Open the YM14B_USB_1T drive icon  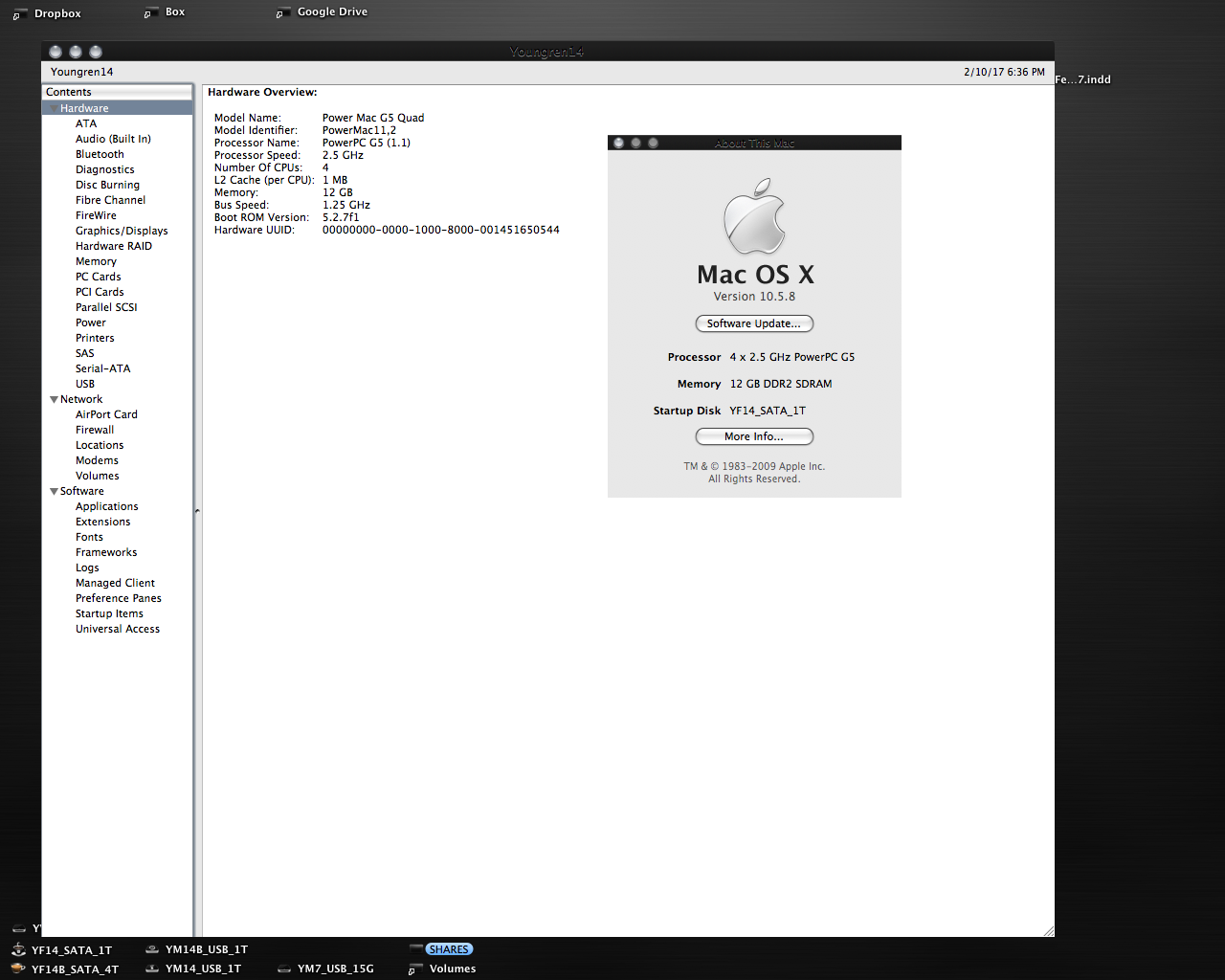point(152,949)
